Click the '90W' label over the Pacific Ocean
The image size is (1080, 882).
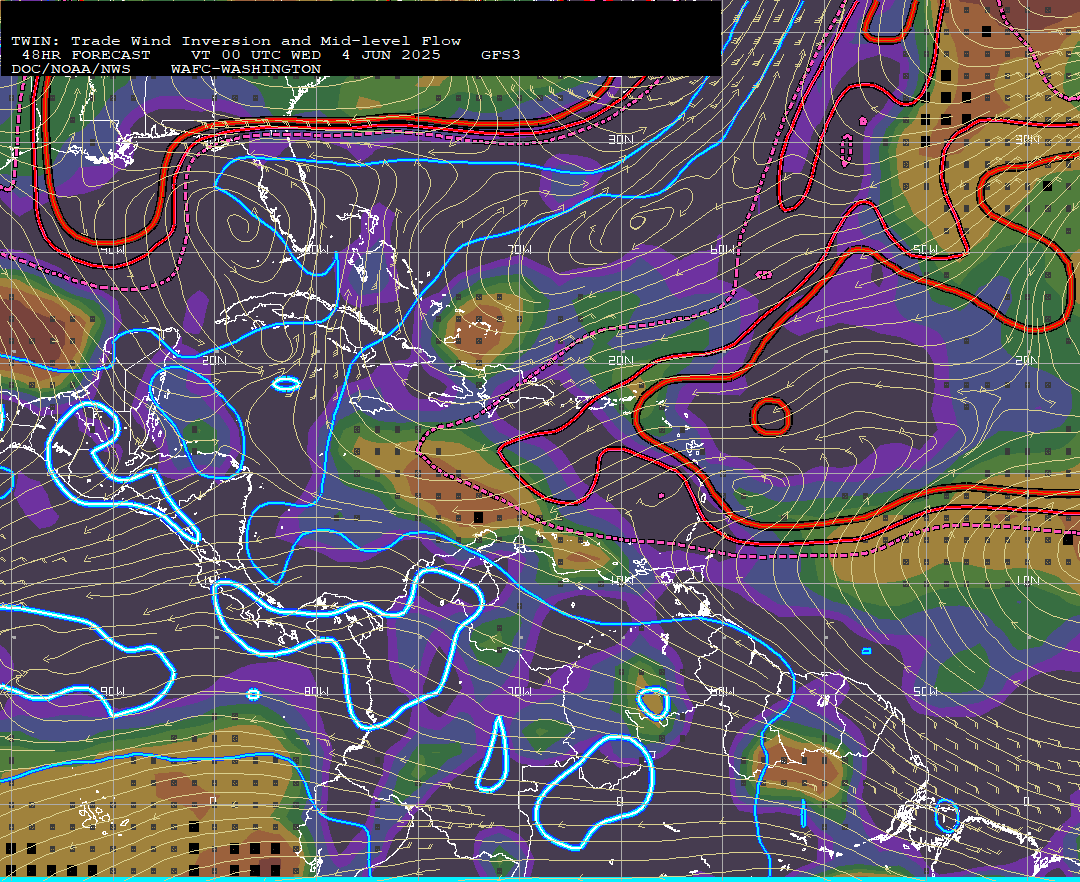pos(113,691)
